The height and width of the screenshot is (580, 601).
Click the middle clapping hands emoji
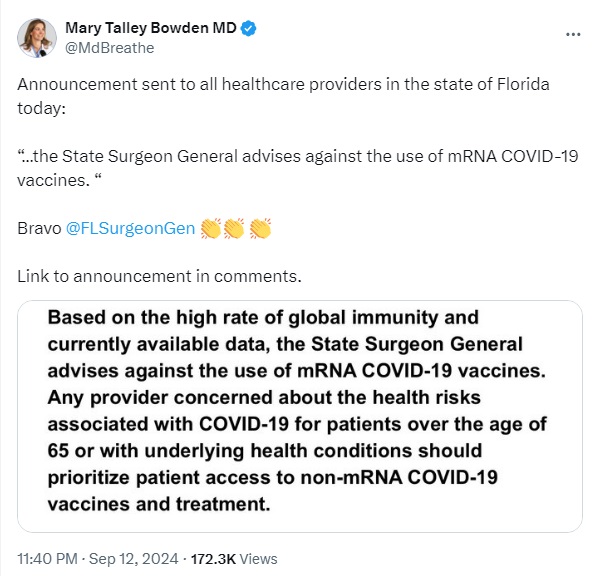coord(234,228)
